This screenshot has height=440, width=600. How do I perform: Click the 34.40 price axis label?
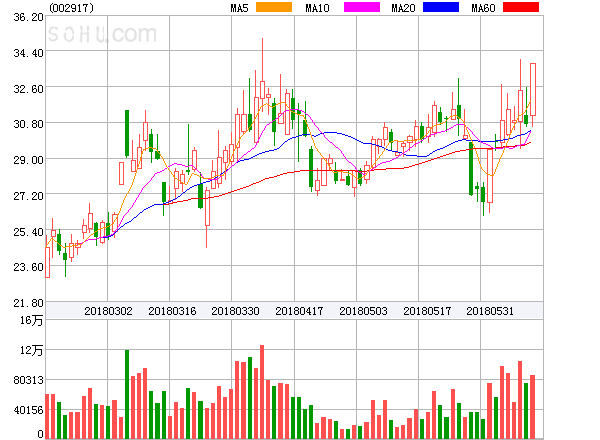click(28, 53)
